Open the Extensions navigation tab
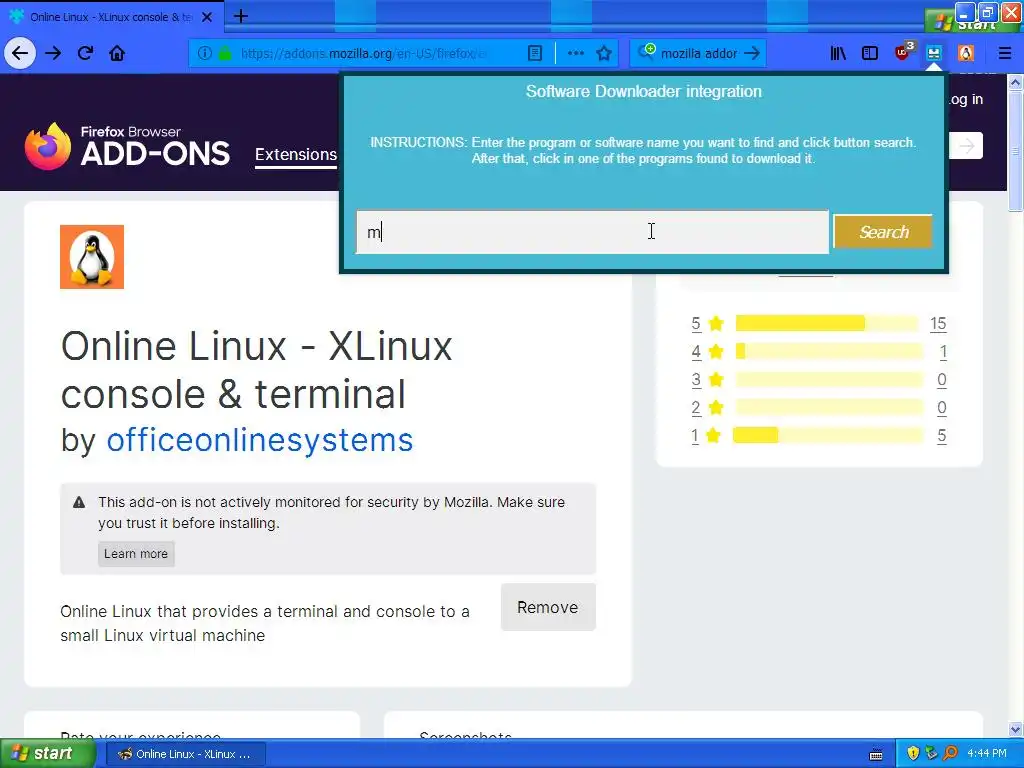1024x768 pixels. 296,155
